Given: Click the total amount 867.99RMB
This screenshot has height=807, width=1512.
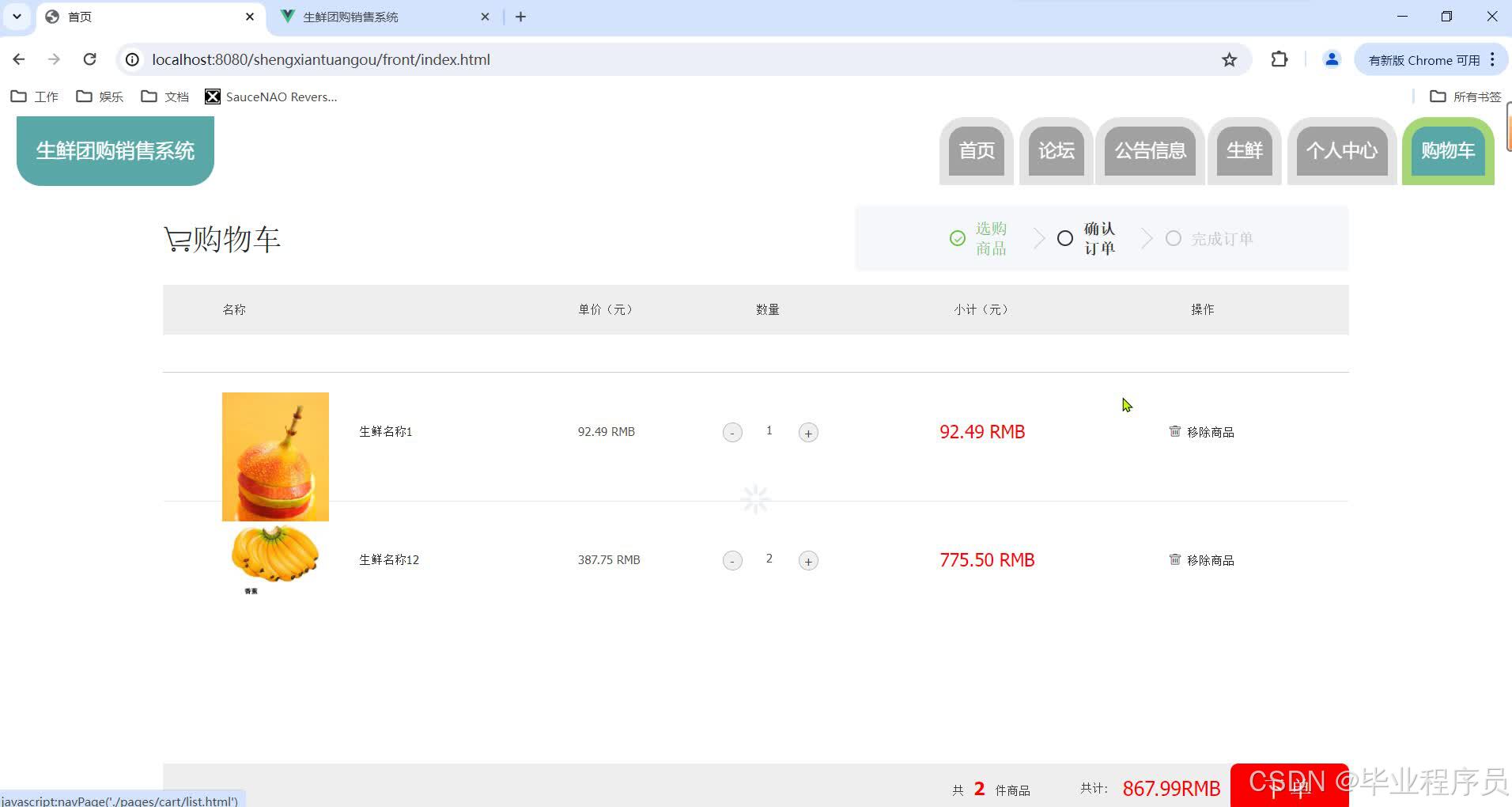Looking at the screenshot, I should (x=1171, y=789).
